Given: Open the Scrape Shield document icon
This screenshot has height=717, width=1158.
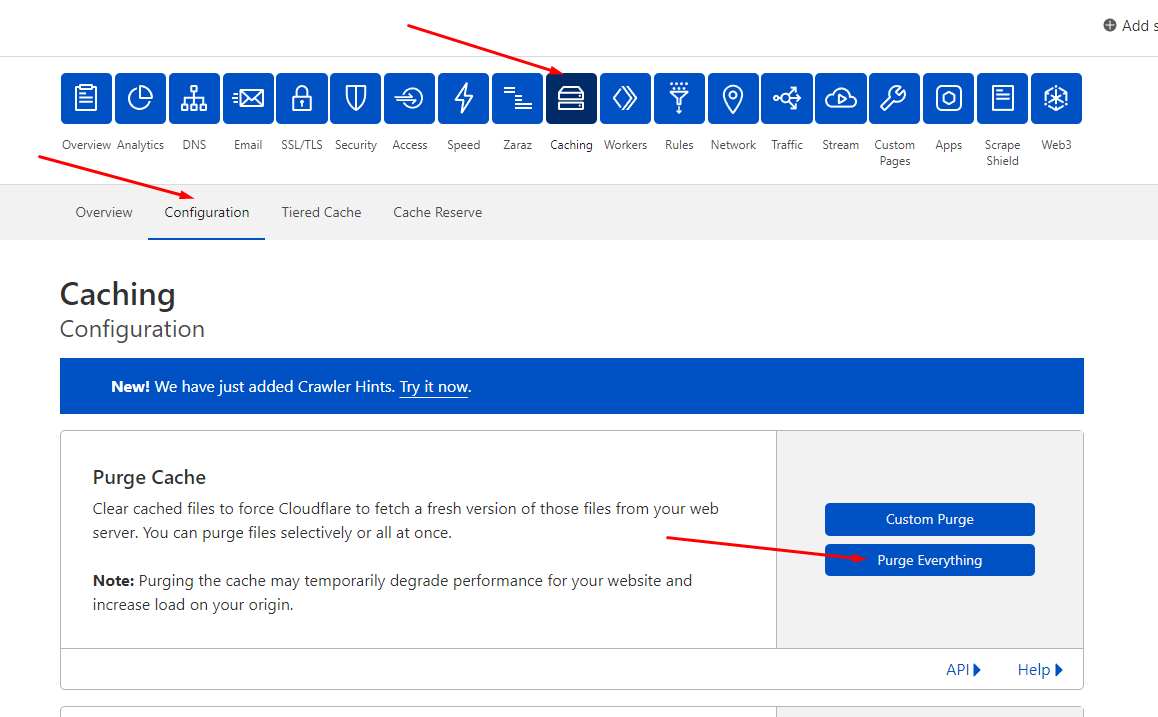Looking at the screenshot, I should 1002,98.
